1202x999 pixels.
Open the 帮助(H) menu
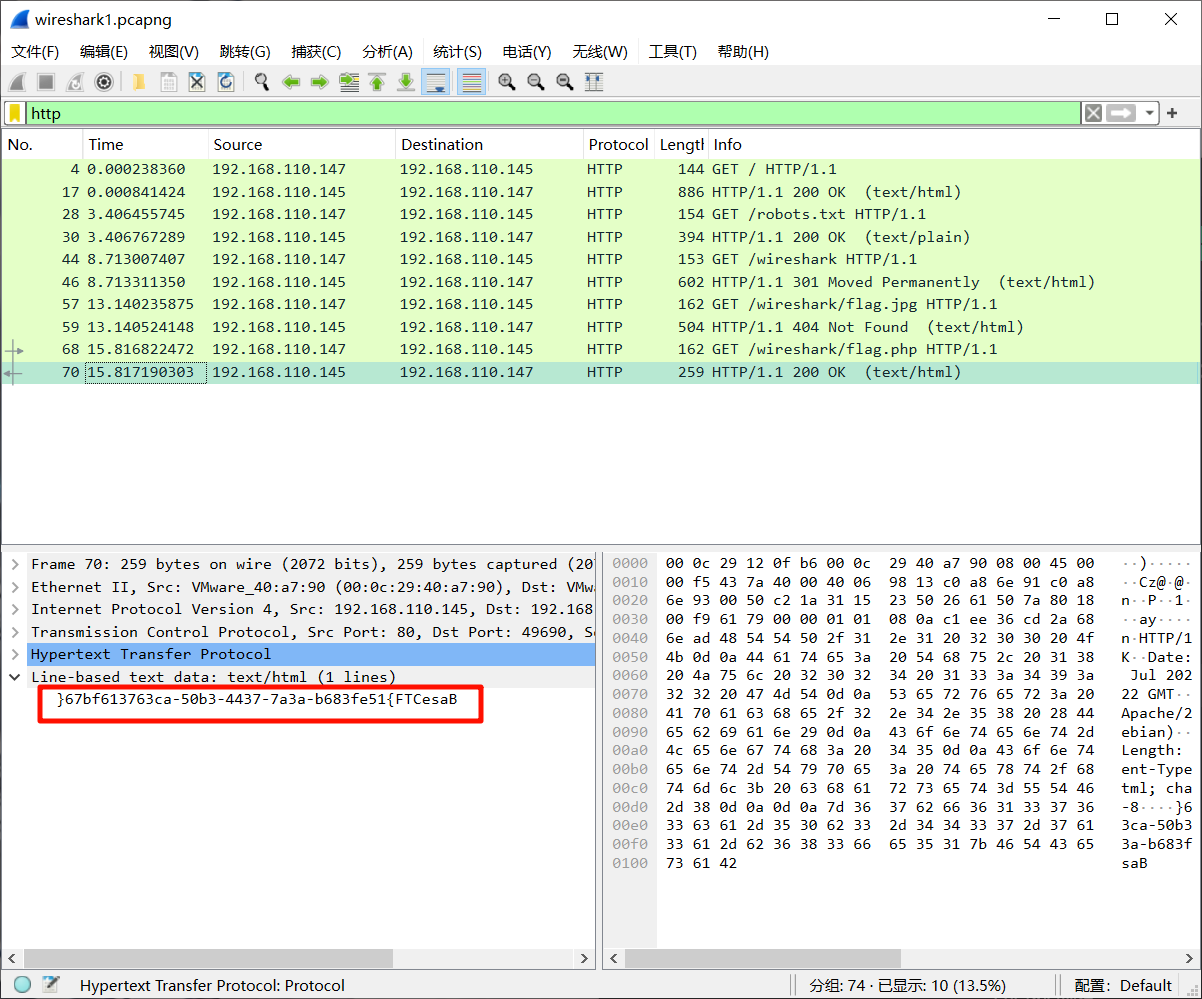743,52
